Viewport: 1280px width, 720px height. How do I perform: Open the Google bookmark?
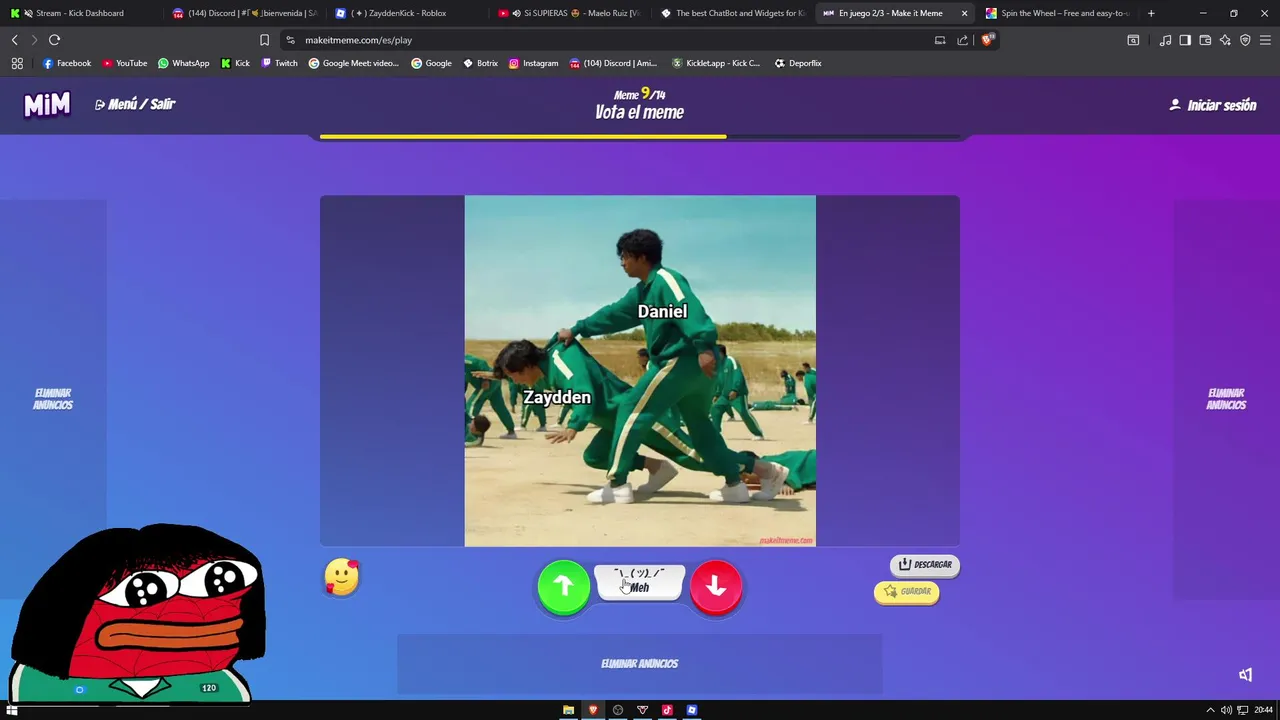coord(431,63)
